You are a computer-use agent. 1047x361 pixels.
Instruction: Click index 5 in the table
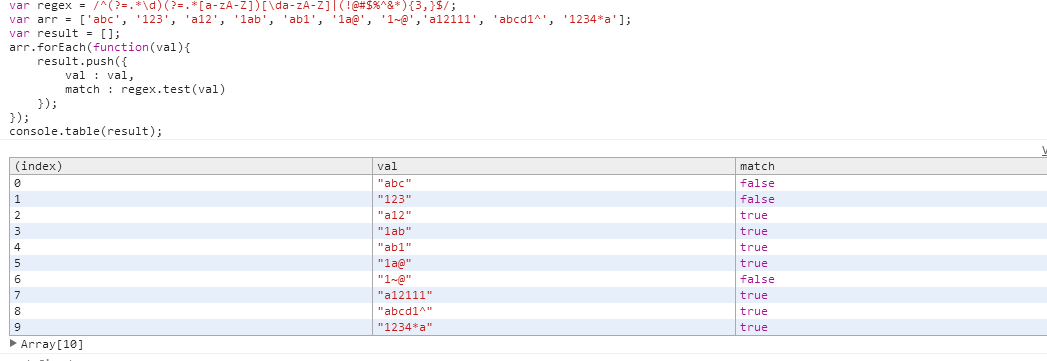(191, 263)
